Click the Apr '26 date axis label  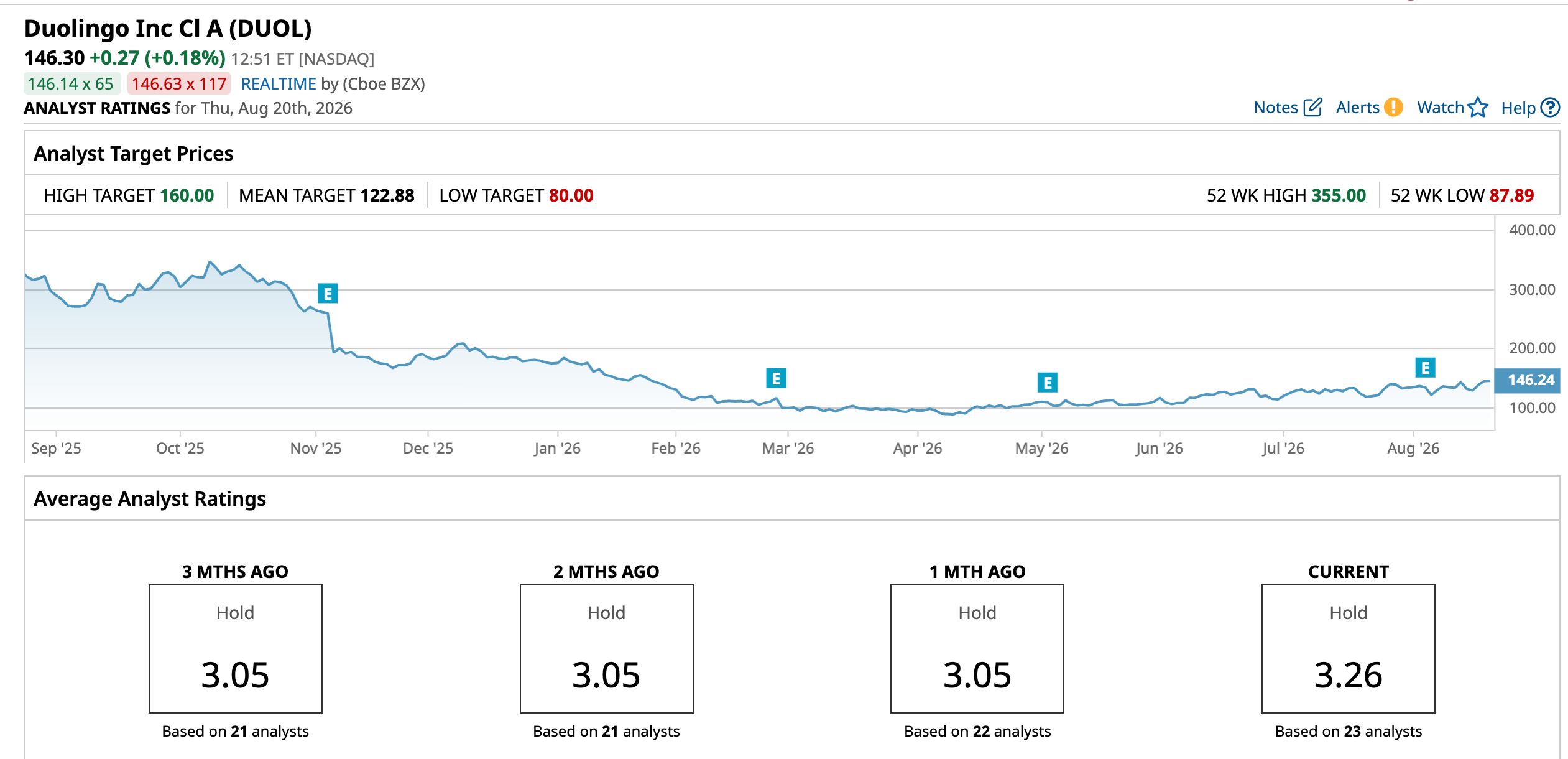[x=918, y=449]
